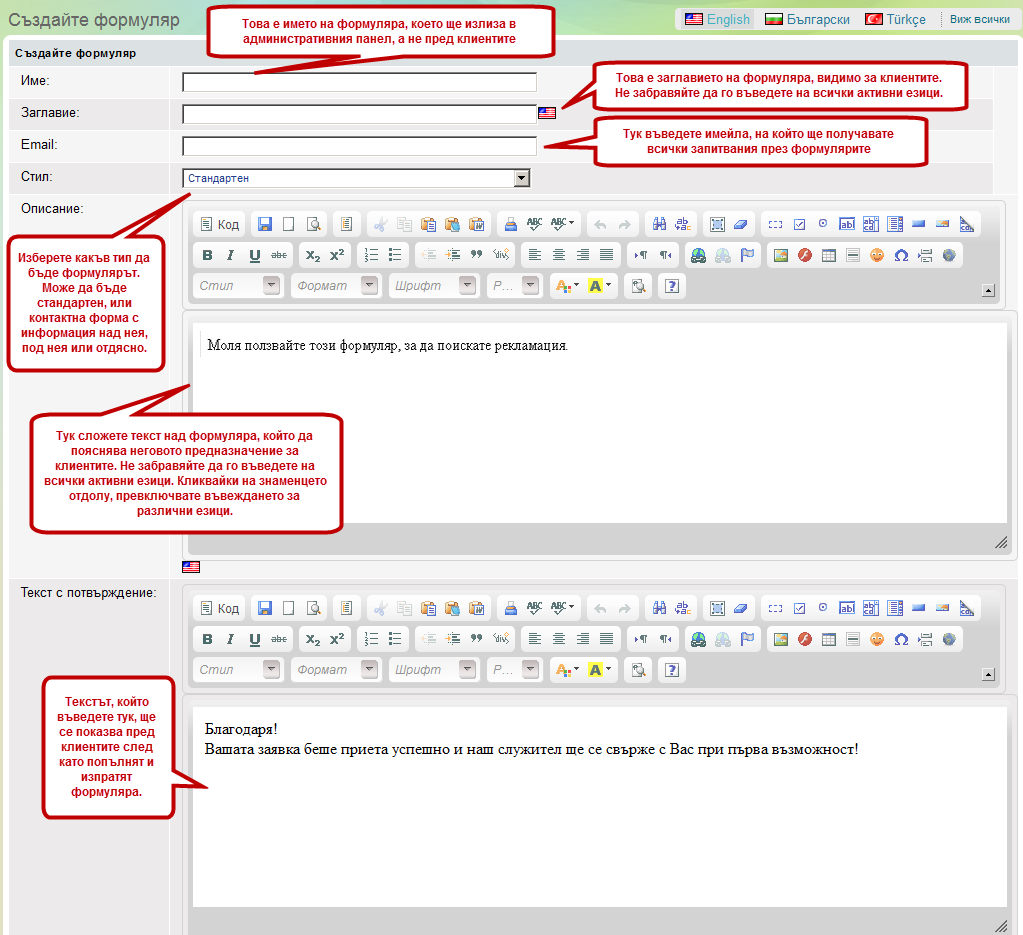Toggle Bold in Описание editor toolbar
The width and height of the screenshot is (1023, 935).
[207, 255]
